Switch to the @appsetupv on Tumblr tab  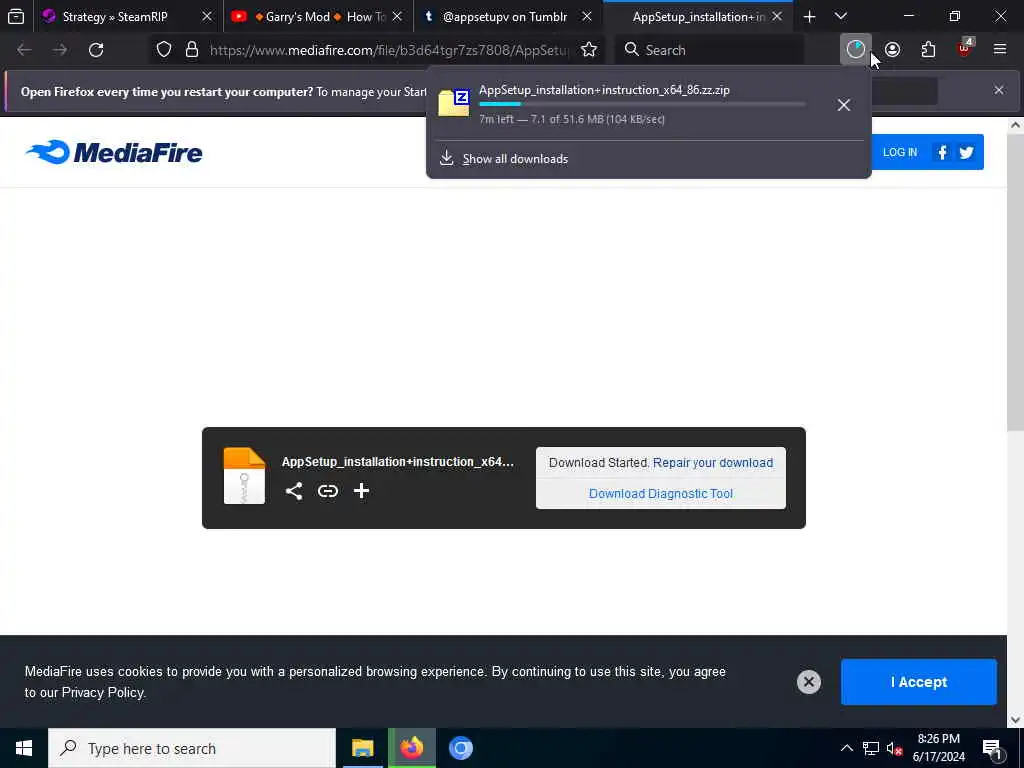tap(508, 16)
